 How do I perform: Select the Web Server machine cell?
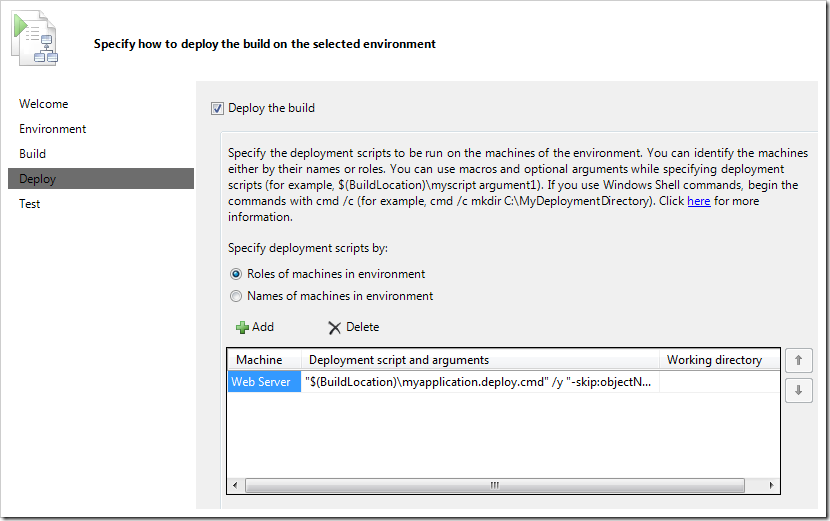265,382
